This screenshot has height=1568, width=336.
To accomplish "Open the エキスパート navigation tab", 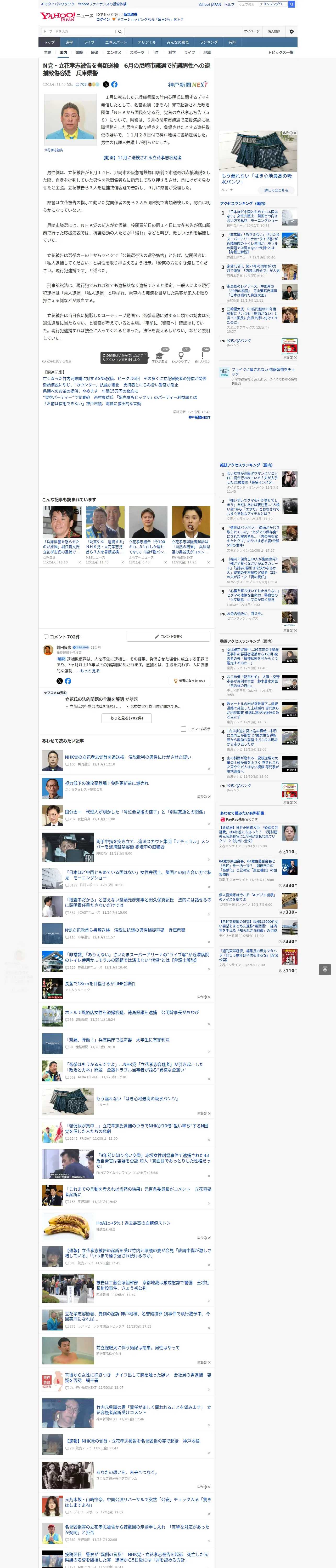I will click(x=116, y=43).
